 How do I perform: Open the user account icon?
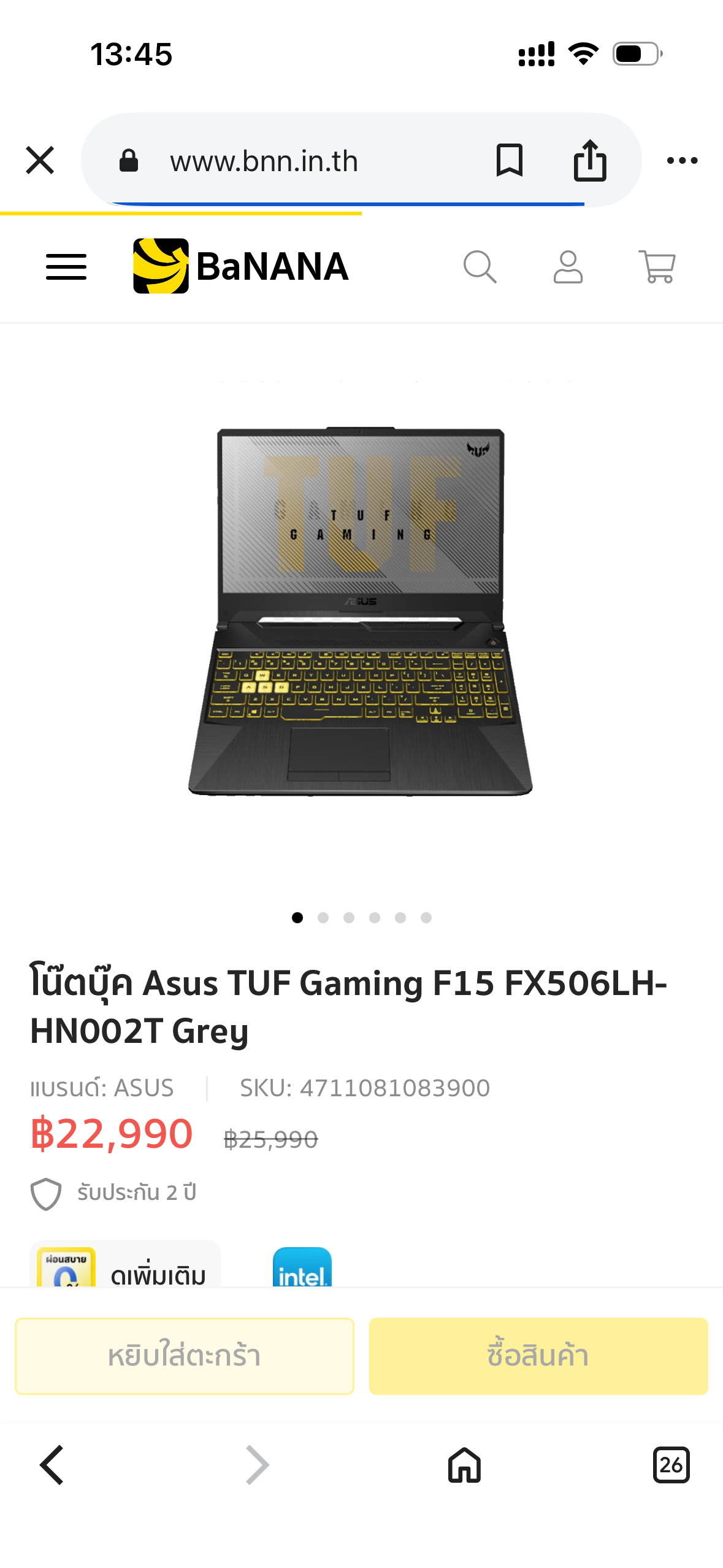(x=568, y=267)
